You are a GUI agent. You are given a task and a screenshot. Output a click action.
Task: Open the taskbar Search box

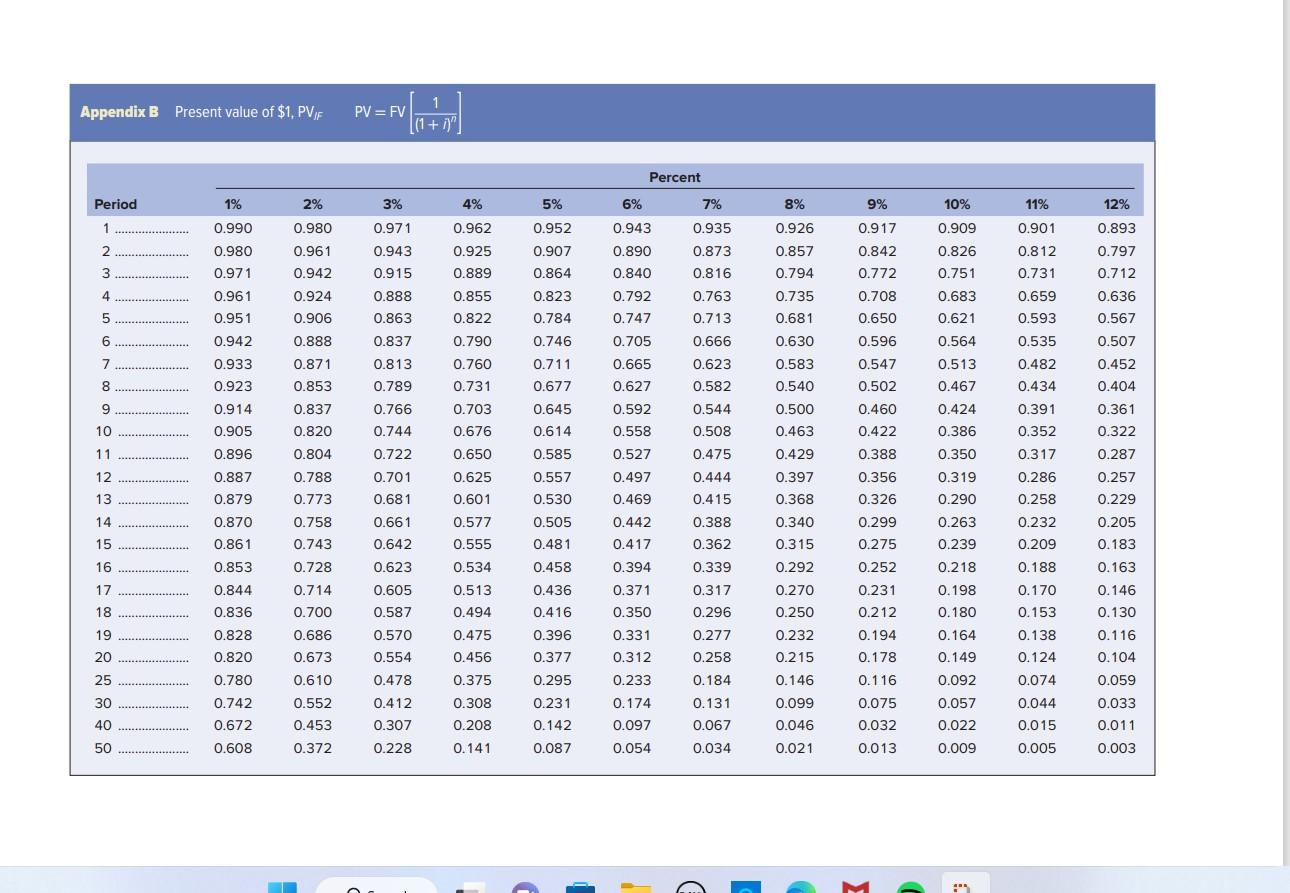[x=377, y=886]
